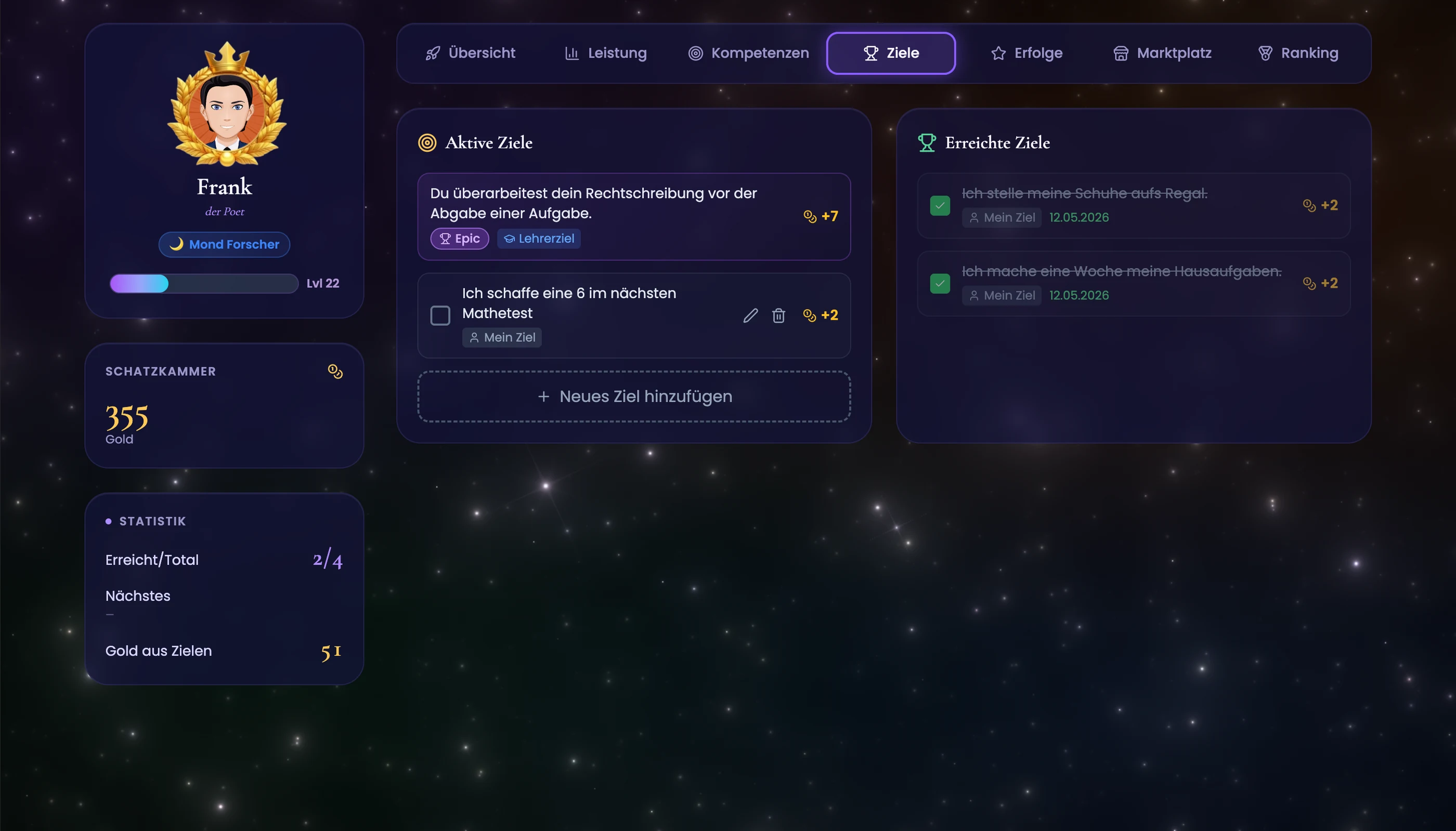Uncheck the Schuhe aufs Regal goal
This screenshot has width=1456, height=831.
click(x=940, y=205)
